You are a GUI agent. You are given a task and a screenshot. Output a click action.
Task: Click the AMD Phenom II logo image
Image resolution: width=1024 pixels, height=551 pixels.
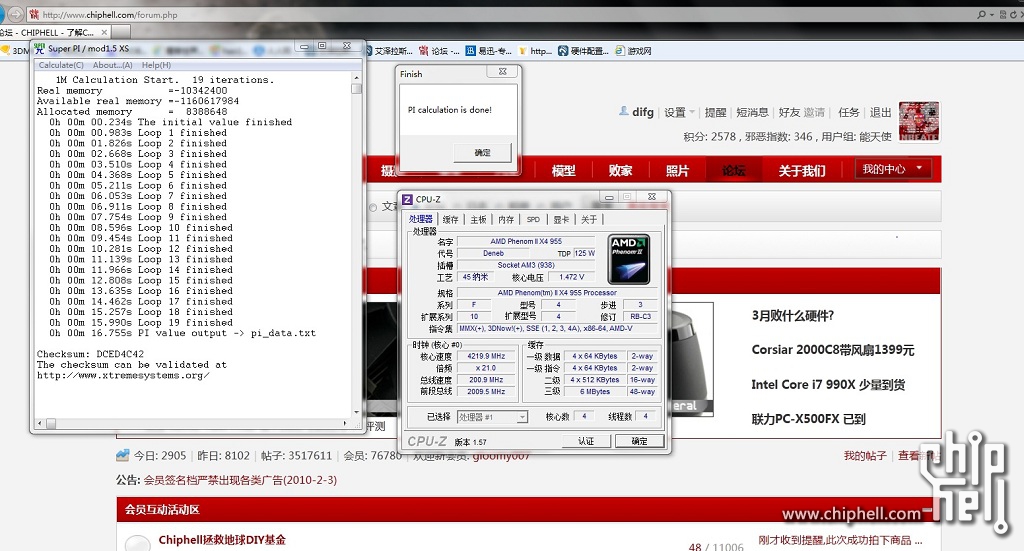[629, 259]
